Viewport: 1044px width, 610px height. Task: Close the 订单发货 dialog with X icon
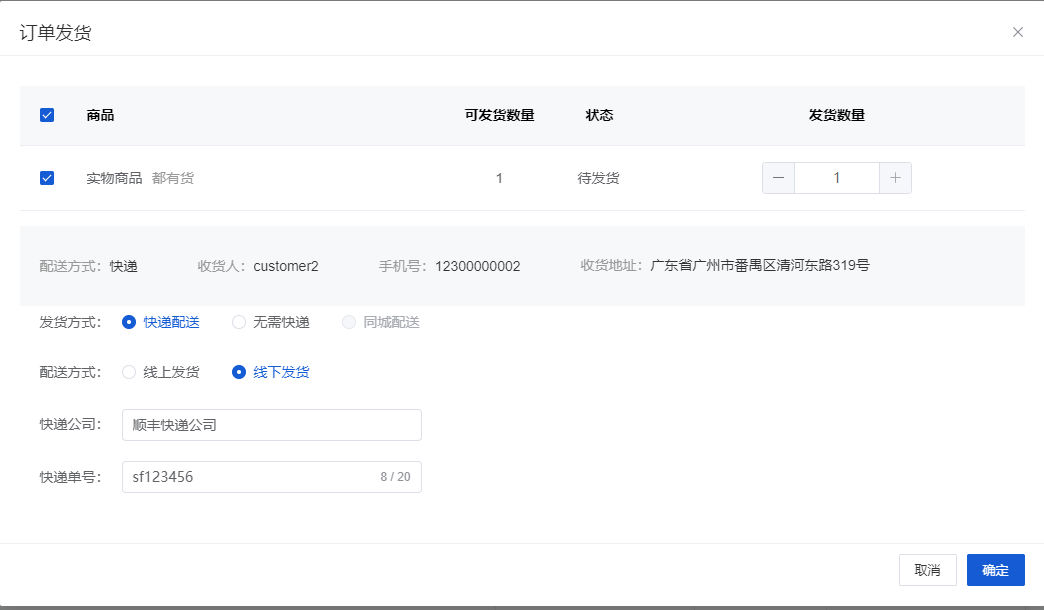click(x=1017, y=32)
